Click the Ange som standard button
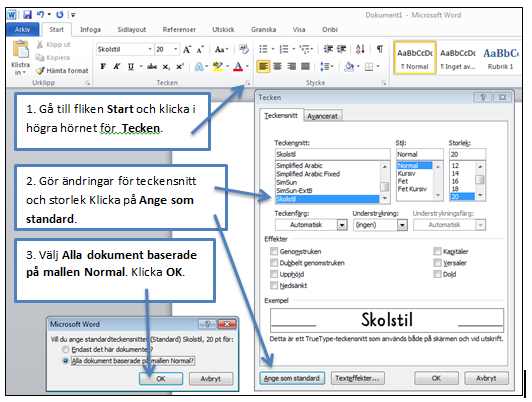Viewport: 532px width, 402px height. pos(292,378)
